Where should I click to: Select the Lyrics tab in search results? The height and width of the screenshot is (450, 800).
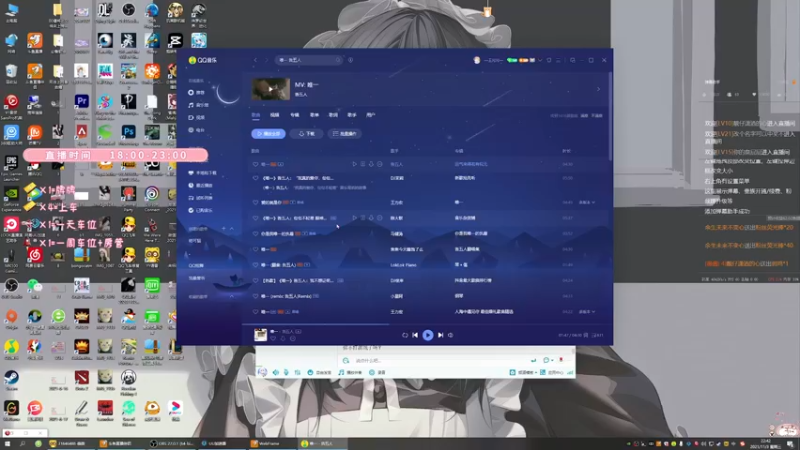pos(333,115)
